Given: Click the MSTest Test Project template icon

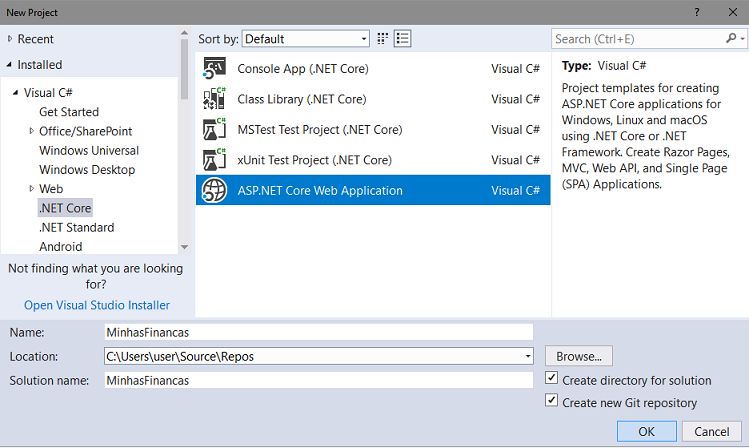Looking at the screenshot, I should tap(214, 129).
